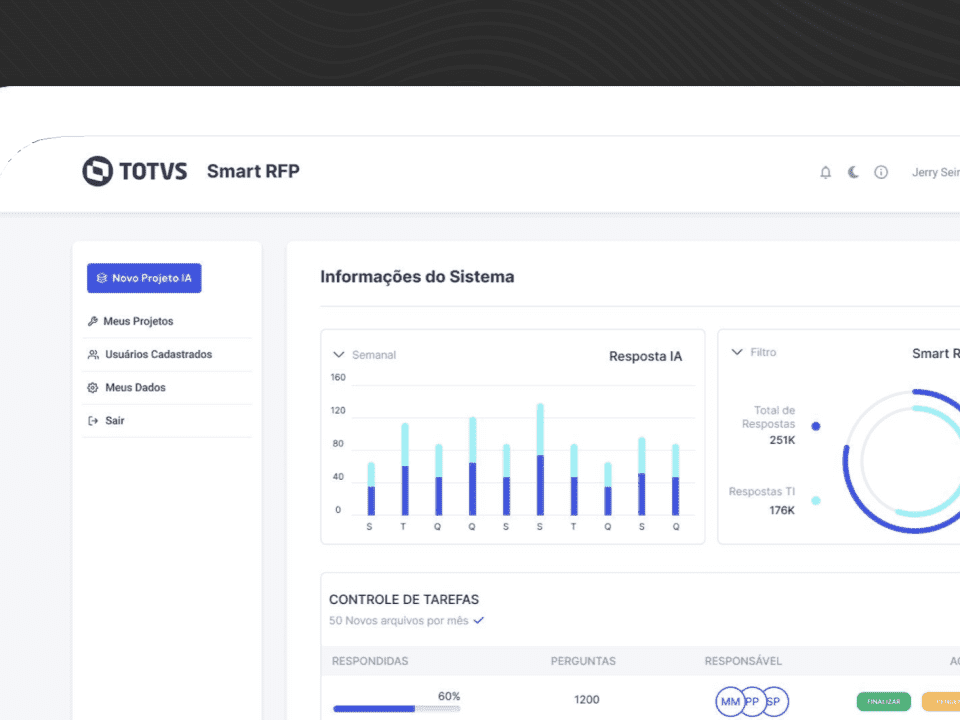Click the Smart RFP title
The width and height of the screenshot is (960, 720).
pyautogui.click(x=253, y=171)
